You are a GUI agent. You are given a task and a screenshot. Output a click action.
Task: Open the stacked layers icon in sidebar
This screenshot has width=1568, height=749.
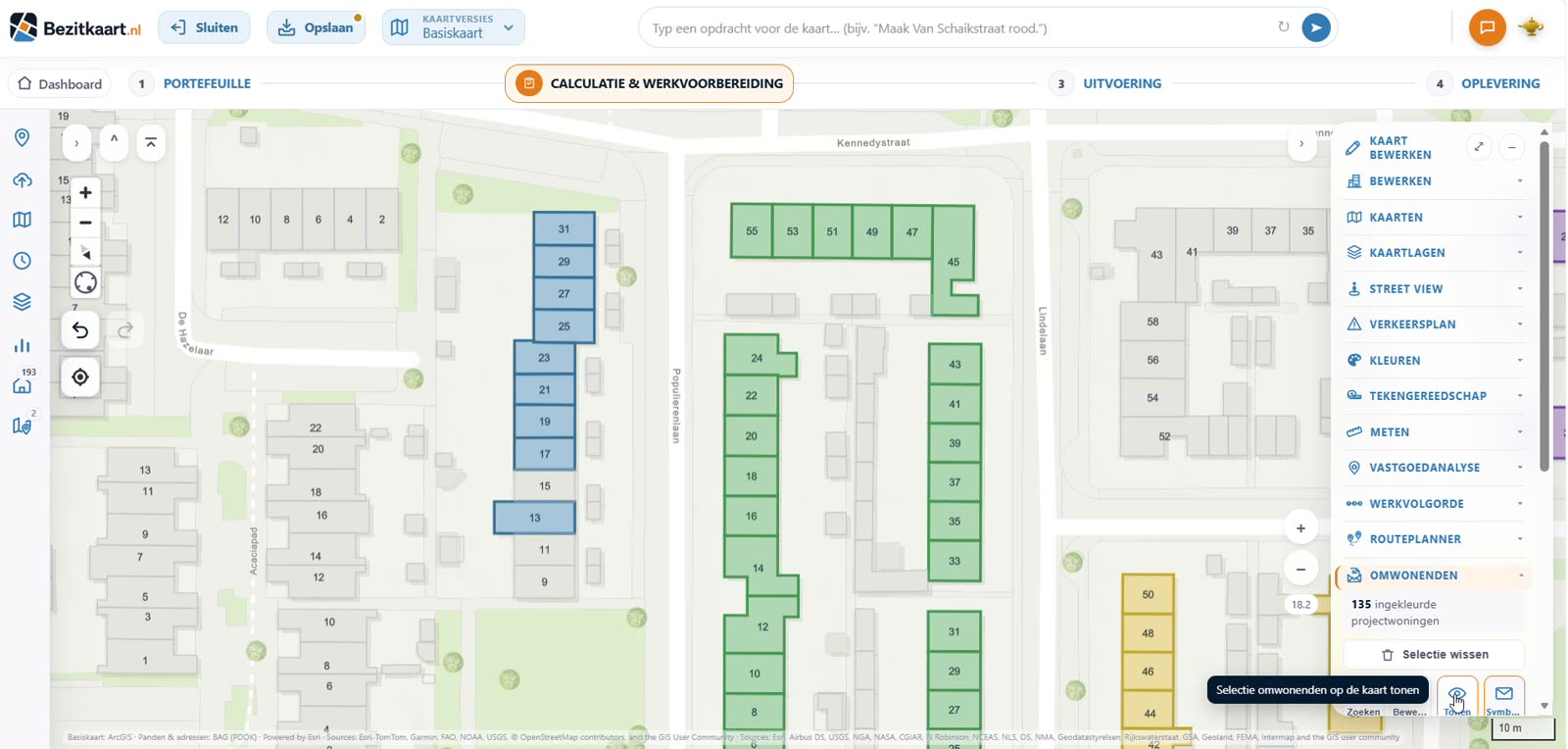click(x=22, y=302)
